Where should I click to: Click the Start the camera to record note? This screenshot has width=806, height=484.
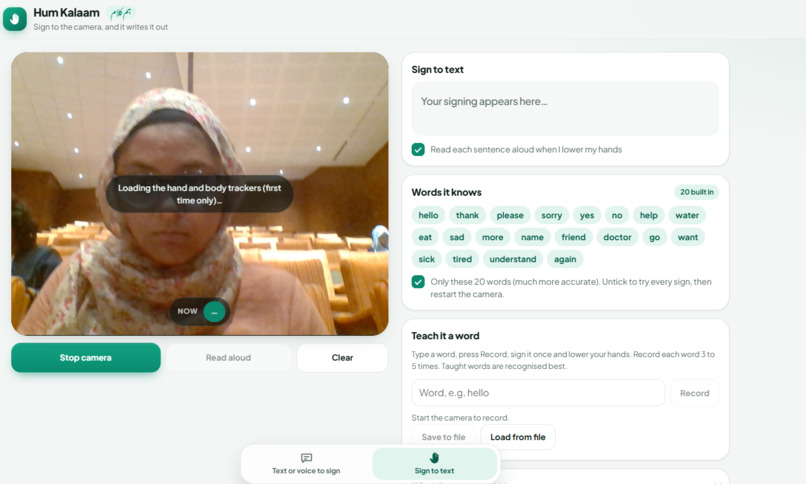pos(460,418)
